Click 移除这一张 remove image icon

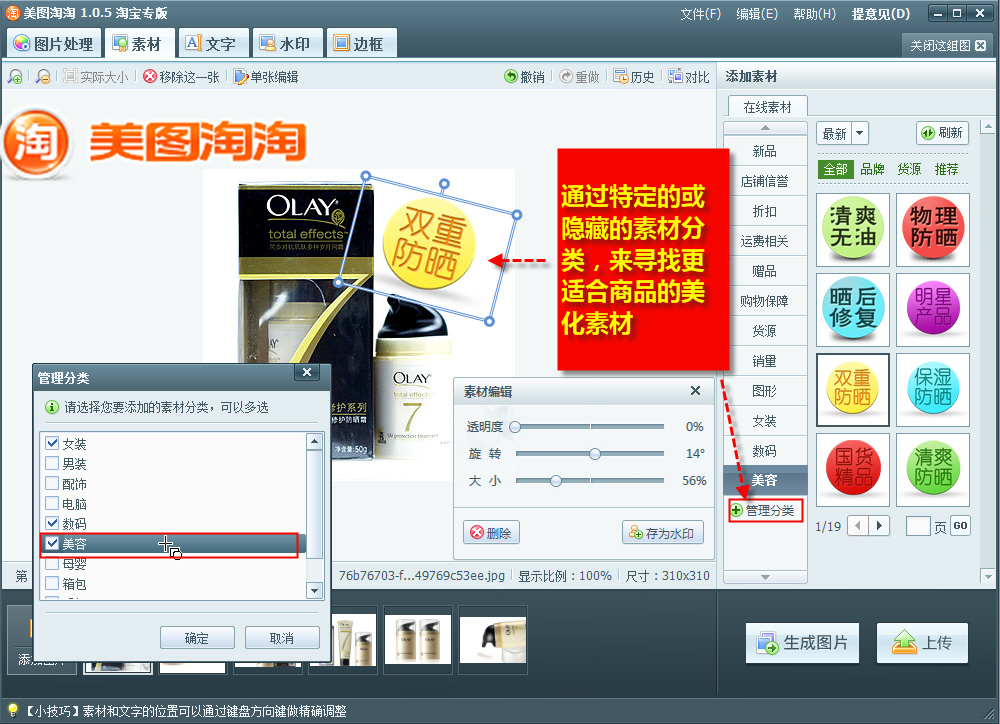[150, 77]
